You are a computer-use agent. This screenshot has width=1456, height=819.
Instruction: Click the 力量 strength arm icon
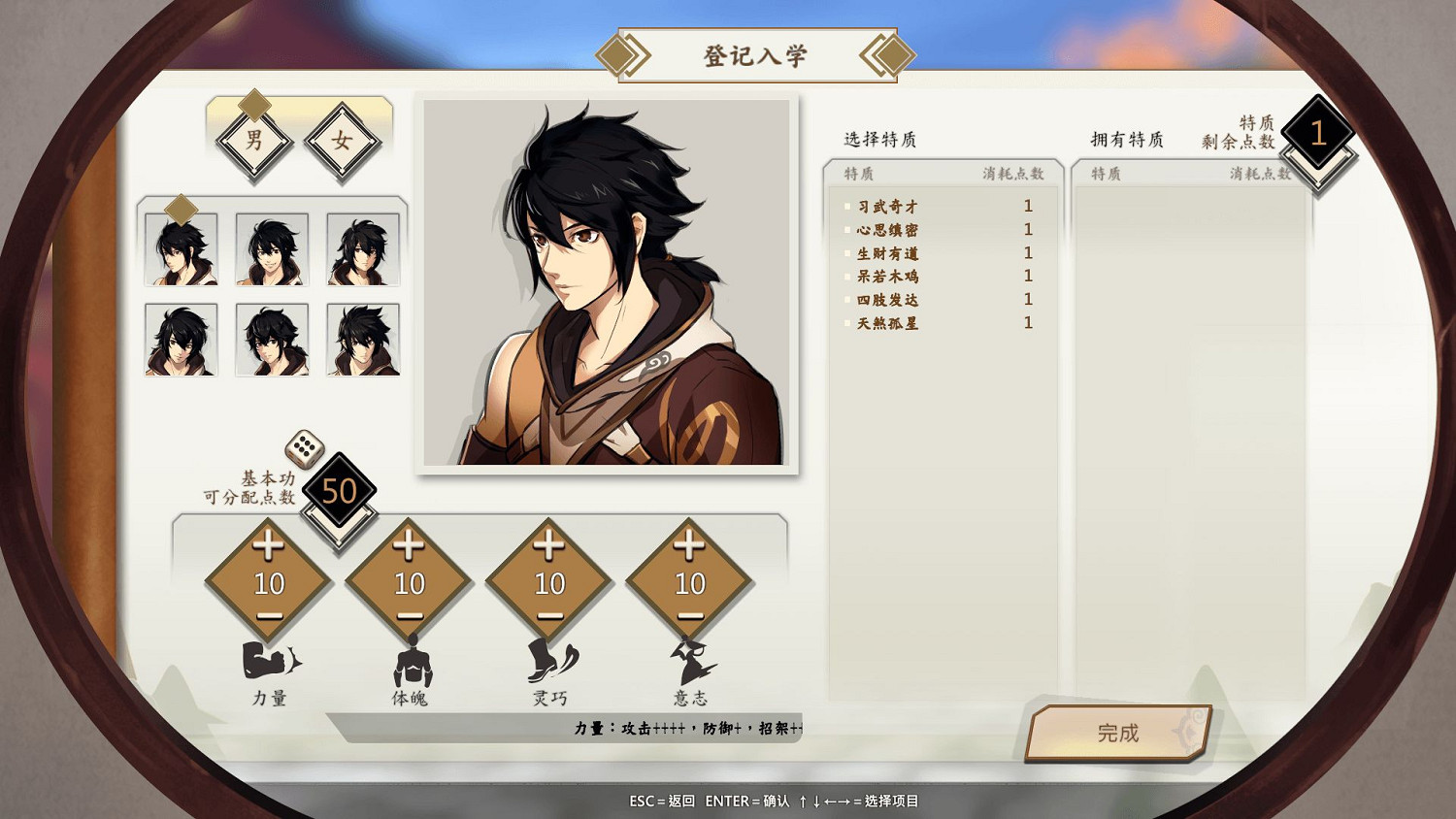point(271,661)
